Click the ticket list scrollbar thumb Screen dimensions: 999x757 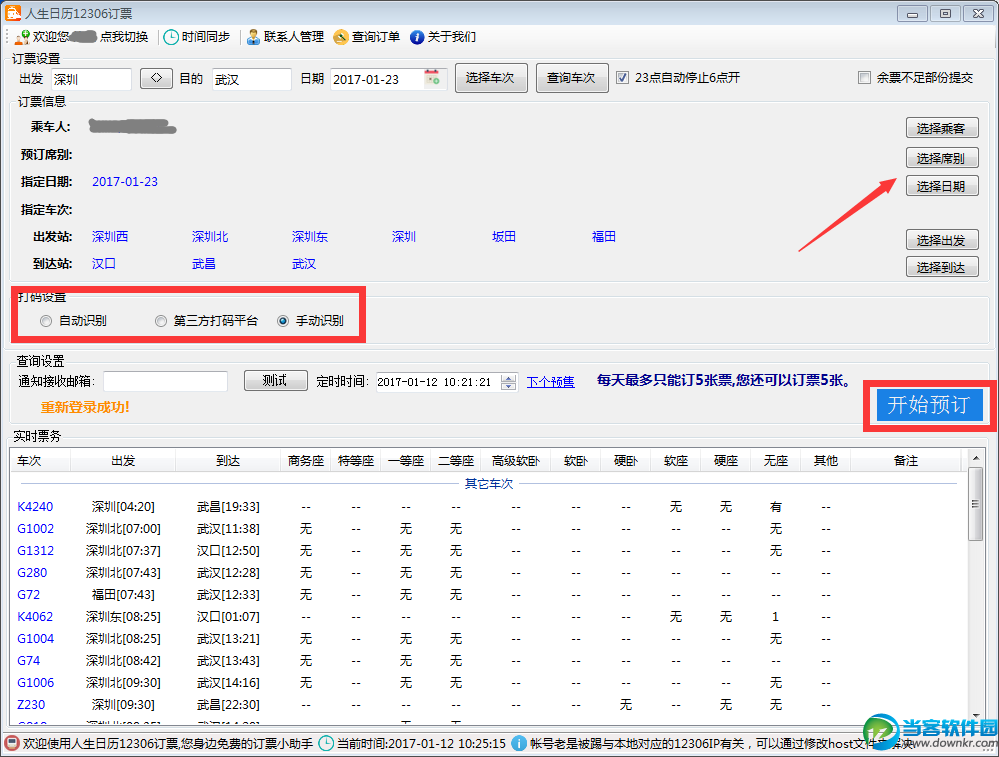coord(975,504)
